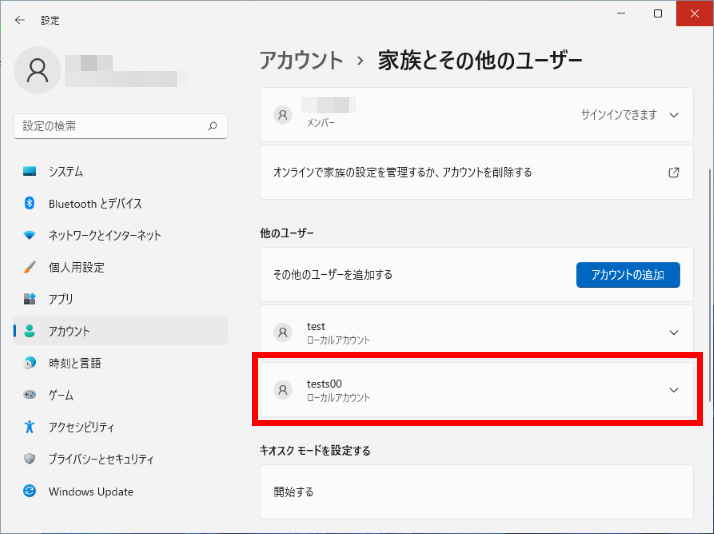Click the メンバー label
Image resolution: width=714 pixels, height=534 pixels.
321,123
